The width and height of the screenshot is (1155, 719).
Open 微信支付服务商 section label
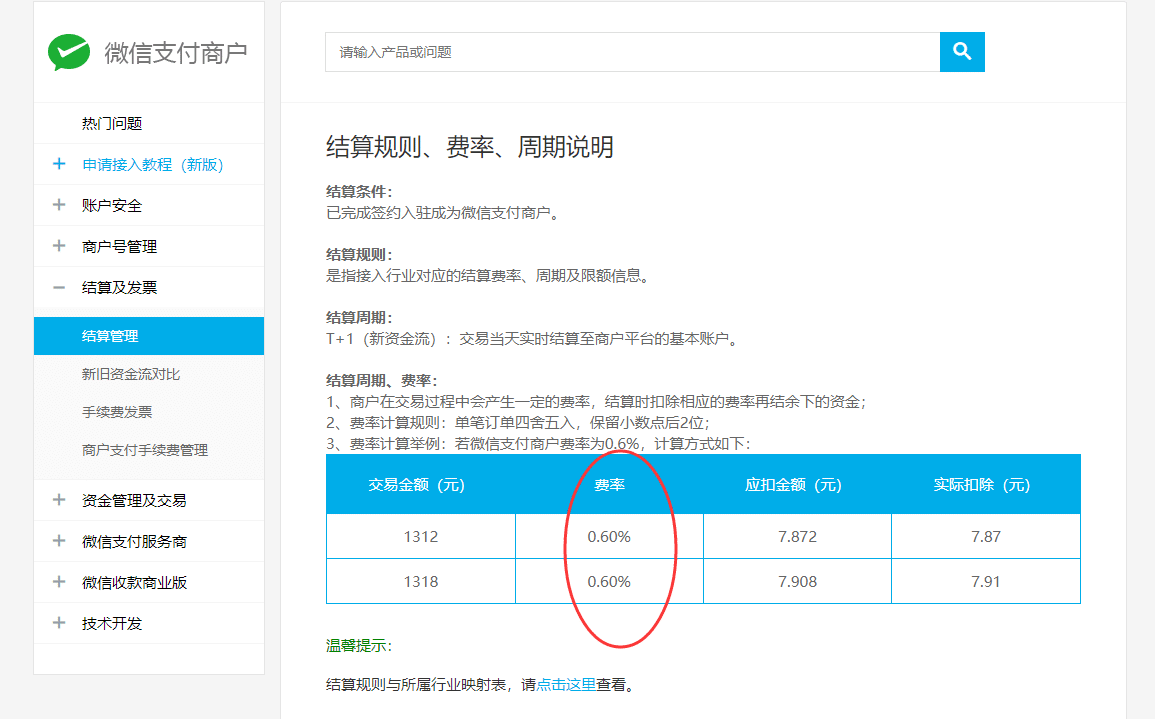[134, 541]
